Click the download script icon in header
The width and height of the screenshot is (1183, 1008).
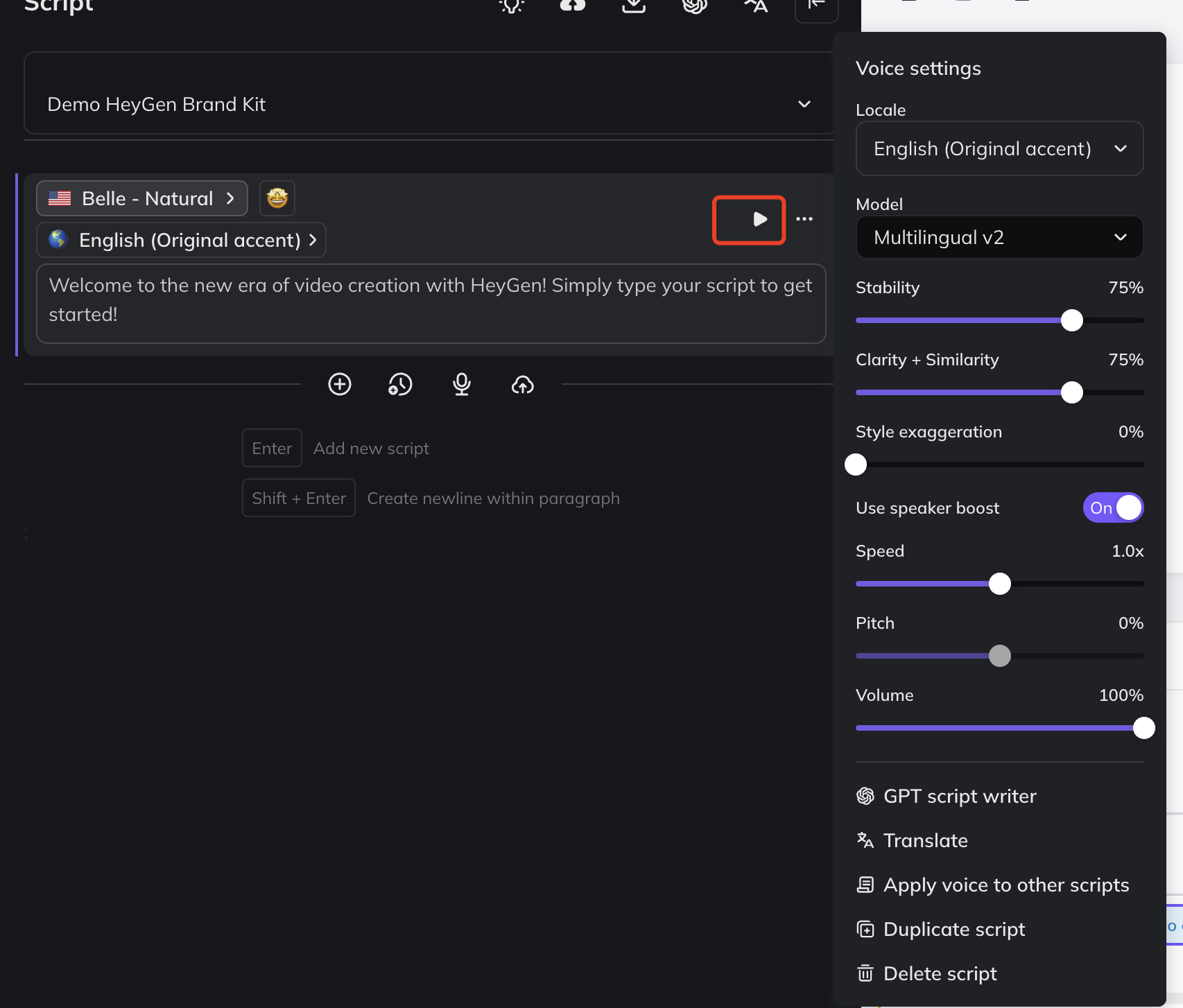(634, 6)
